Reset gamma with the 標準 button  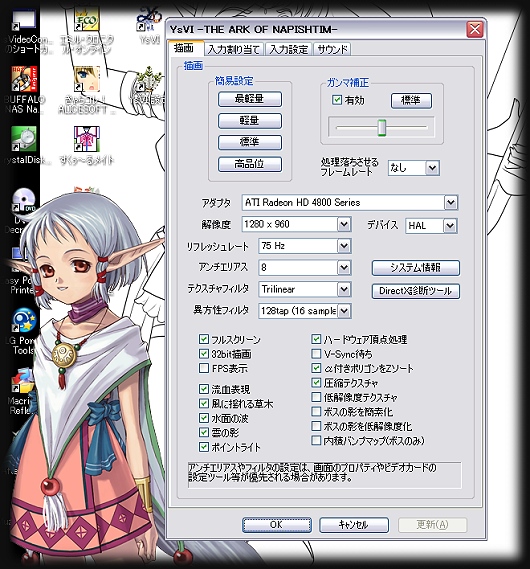[x=411, y=101]
